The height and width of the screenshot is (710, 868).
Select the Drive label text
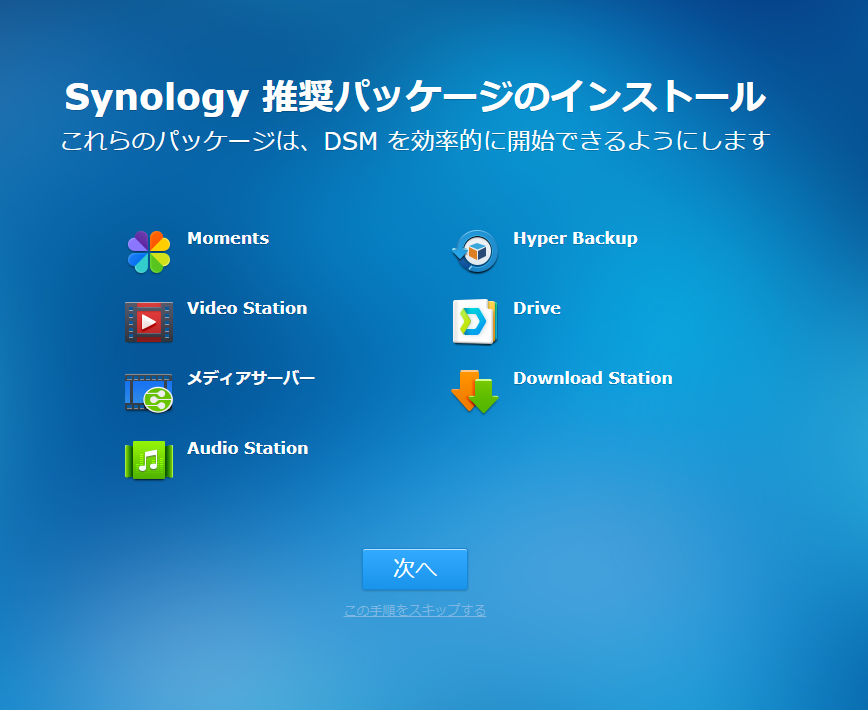pyautogui.click(x=536, y=308)
